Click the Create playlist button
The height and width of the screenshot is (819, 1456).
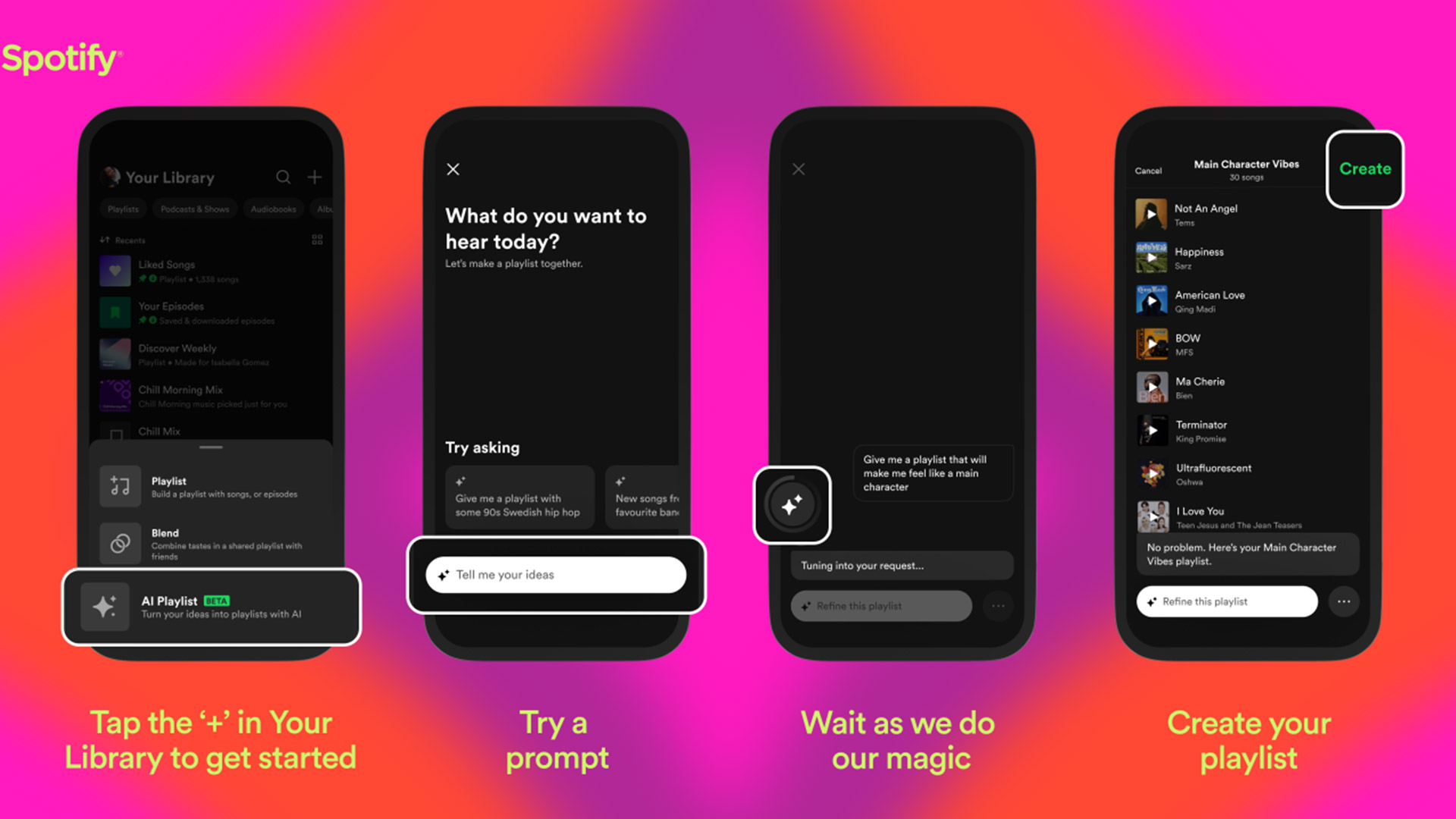[x=1363, y=168]
